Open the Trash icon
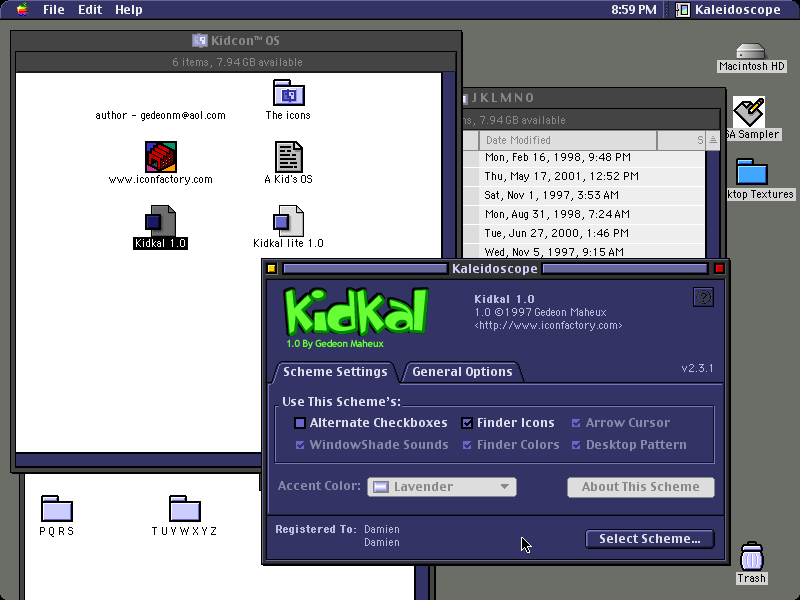This screenshot has height=600, width=800. pyautogui.click(x=752, y=557)
